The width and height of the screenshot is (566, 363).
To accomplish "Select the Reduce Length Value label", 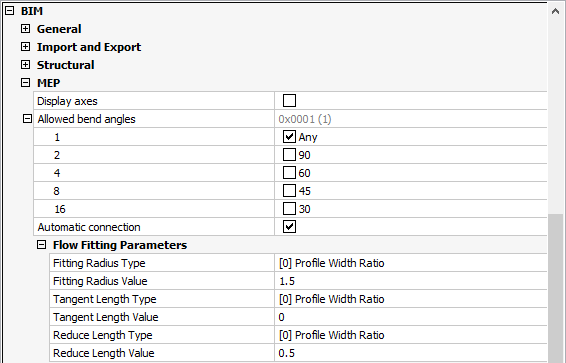I will 104,353.
